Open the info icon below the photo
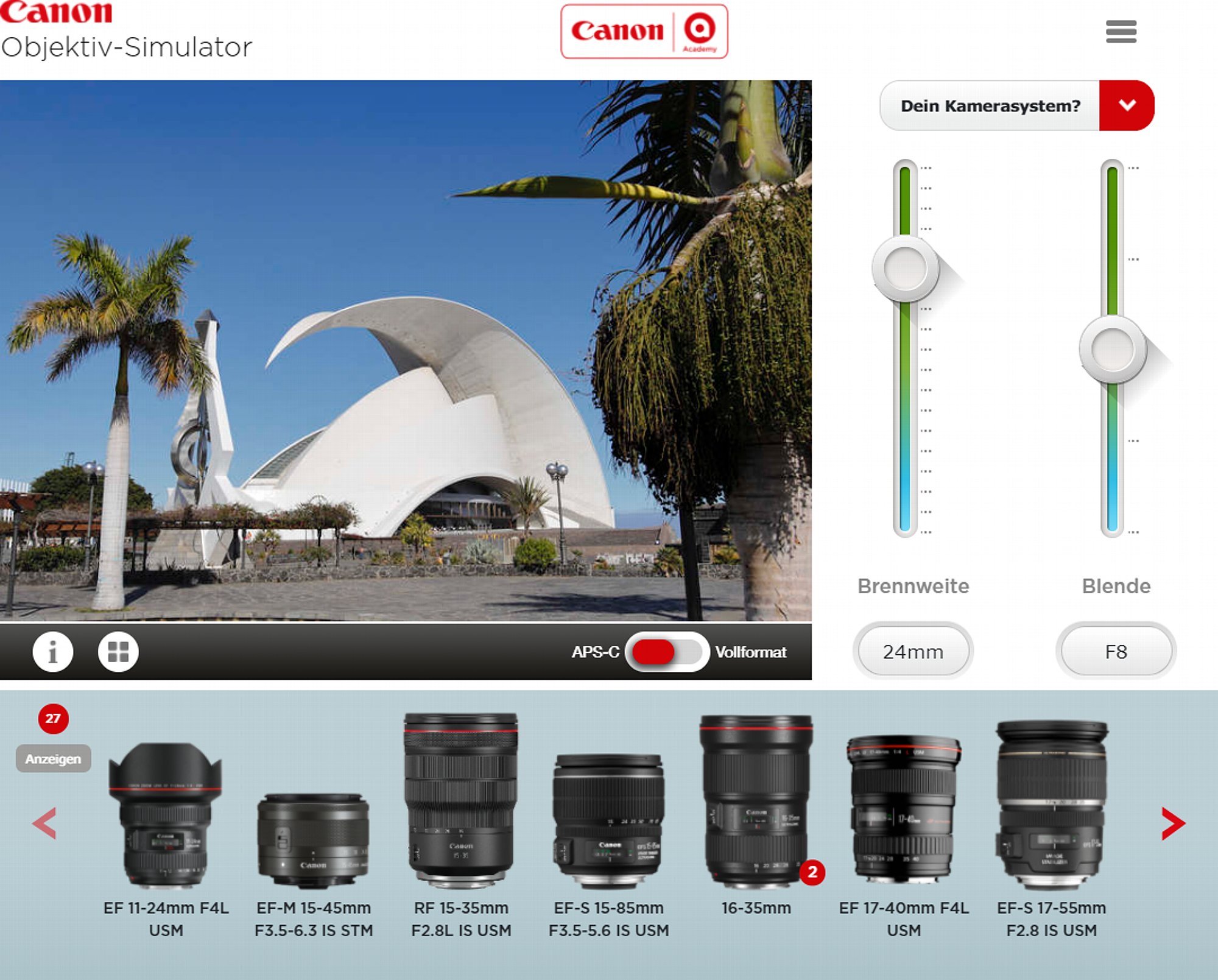The width and height of the screenshot is (1218, 980). point(53,652)
